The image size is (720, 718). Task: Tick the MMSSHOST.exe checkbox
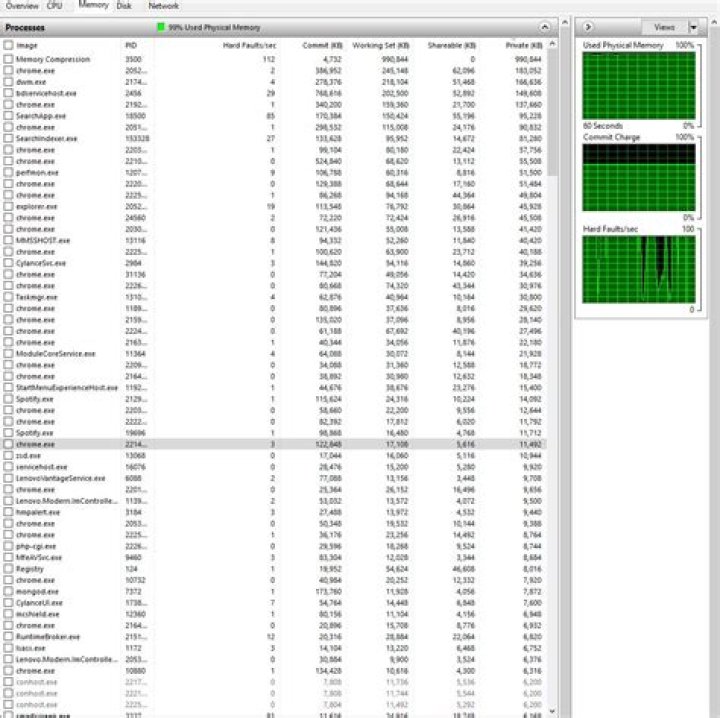pos(8,240)
